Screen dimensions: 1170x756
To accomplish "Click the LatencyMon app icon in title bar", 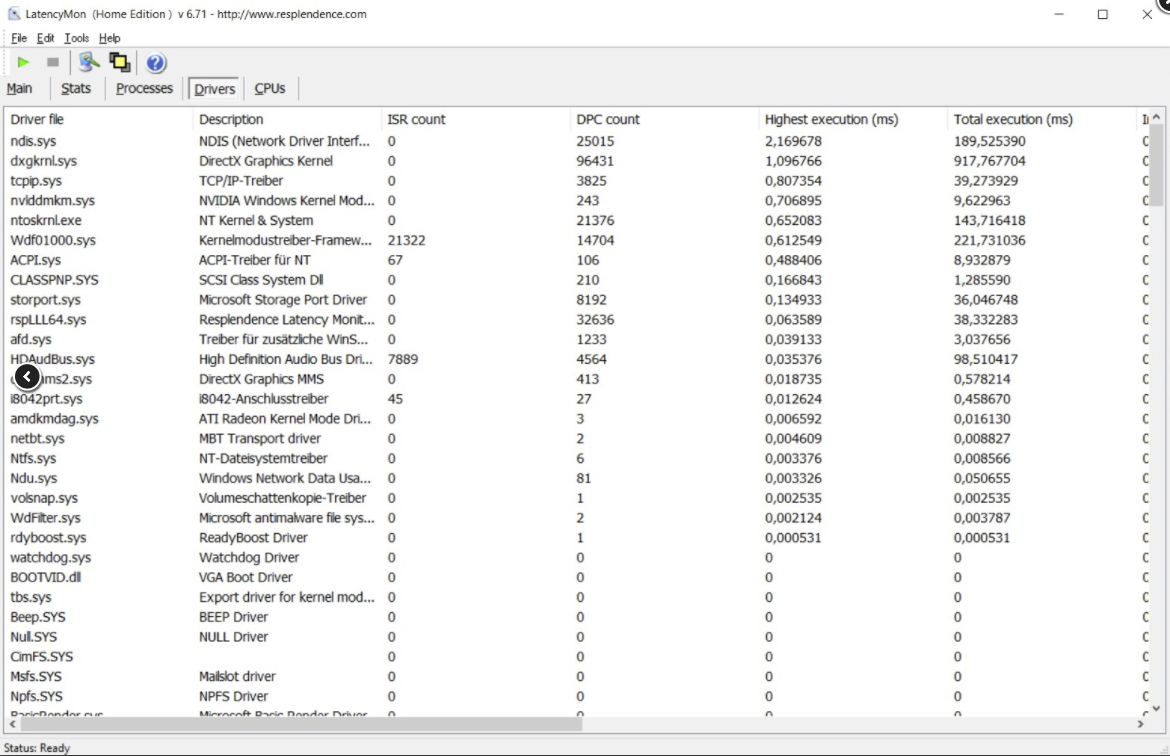I will (x=13, y=13).
